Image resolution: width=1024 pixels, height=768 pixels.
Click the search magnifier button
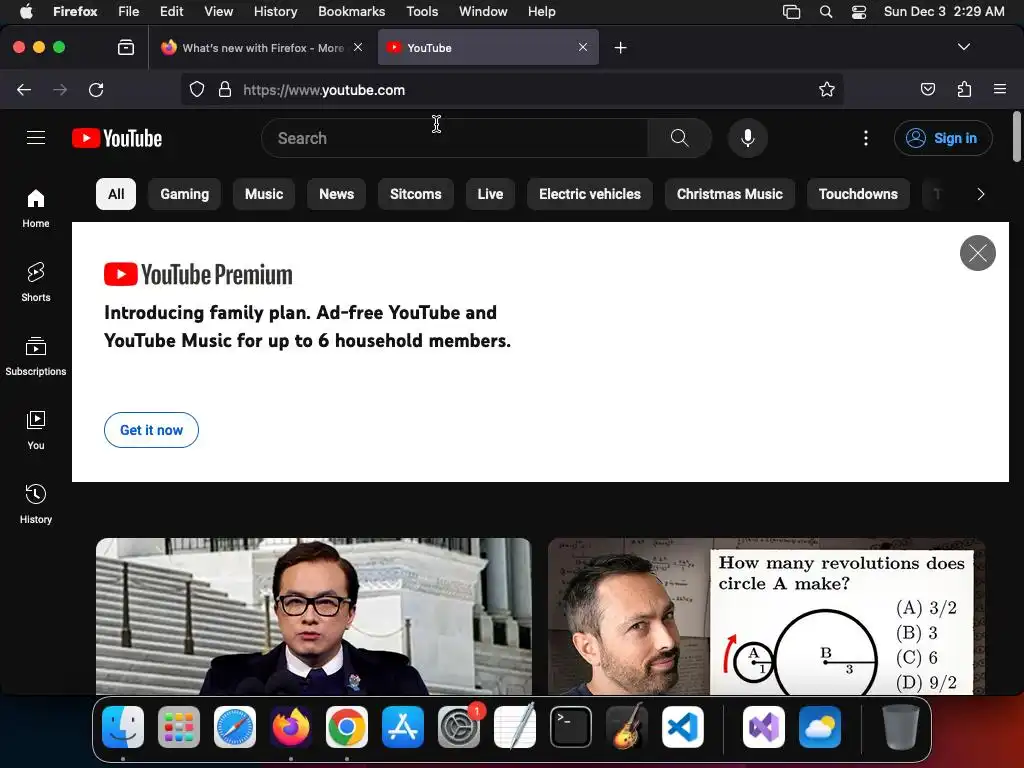[679, 138]
